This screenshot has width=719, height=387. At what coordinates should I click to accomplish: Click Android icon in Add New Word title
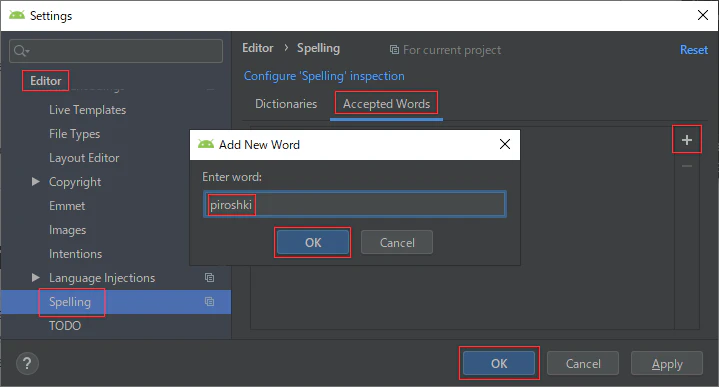pos(205,144)
